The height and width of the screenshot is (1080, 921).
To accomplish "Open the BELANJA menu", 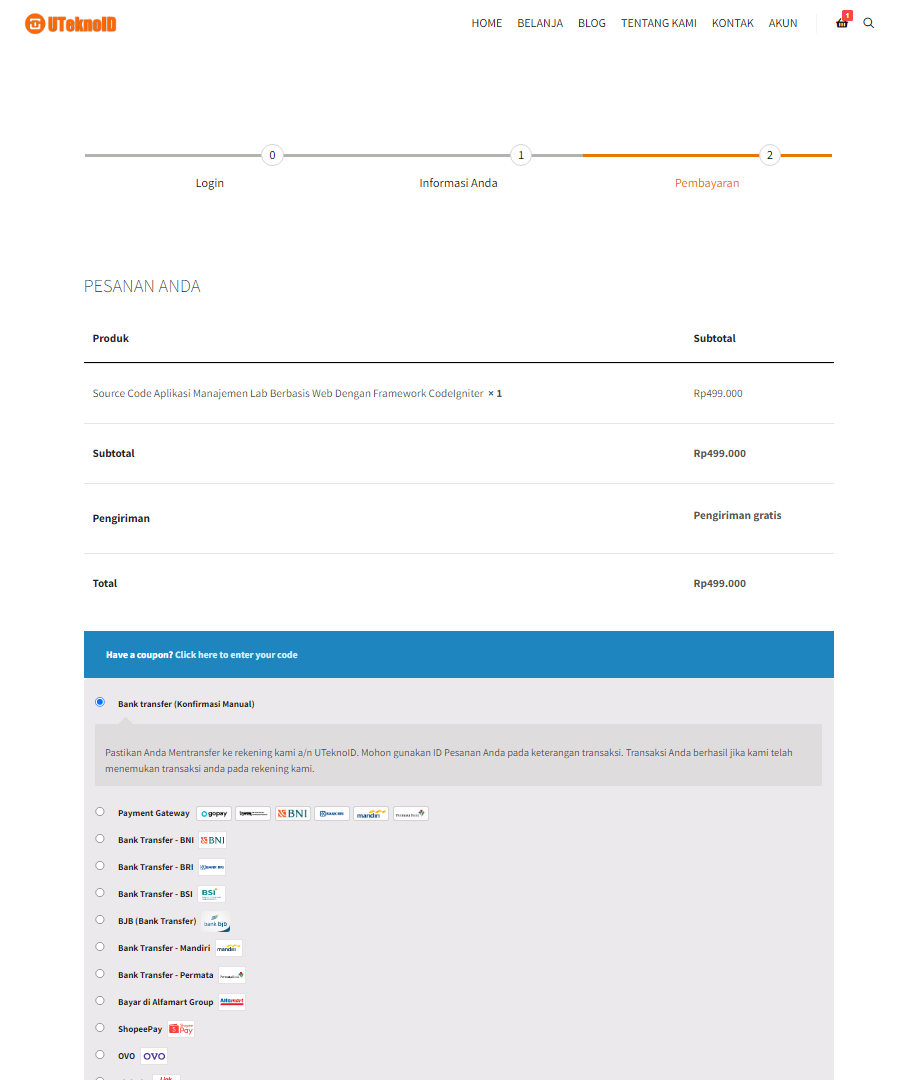I will 540,23.
